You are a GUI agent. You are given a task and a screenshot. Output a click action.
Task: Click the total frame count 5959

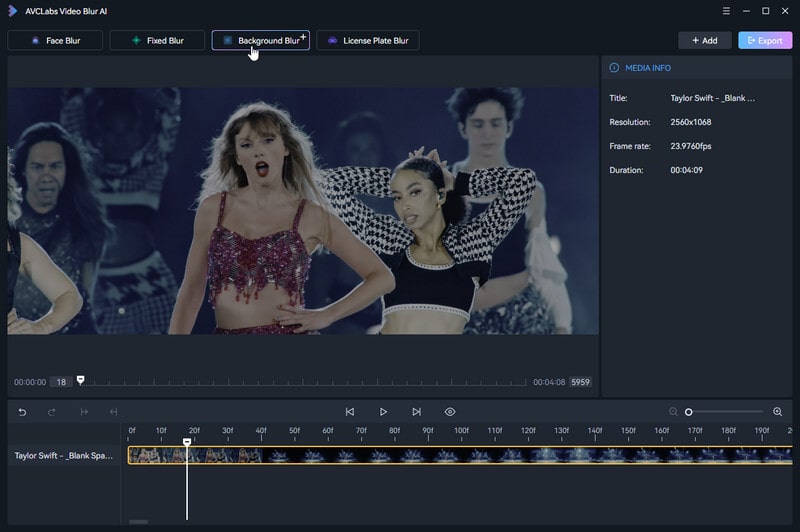[x=580, y=382]
